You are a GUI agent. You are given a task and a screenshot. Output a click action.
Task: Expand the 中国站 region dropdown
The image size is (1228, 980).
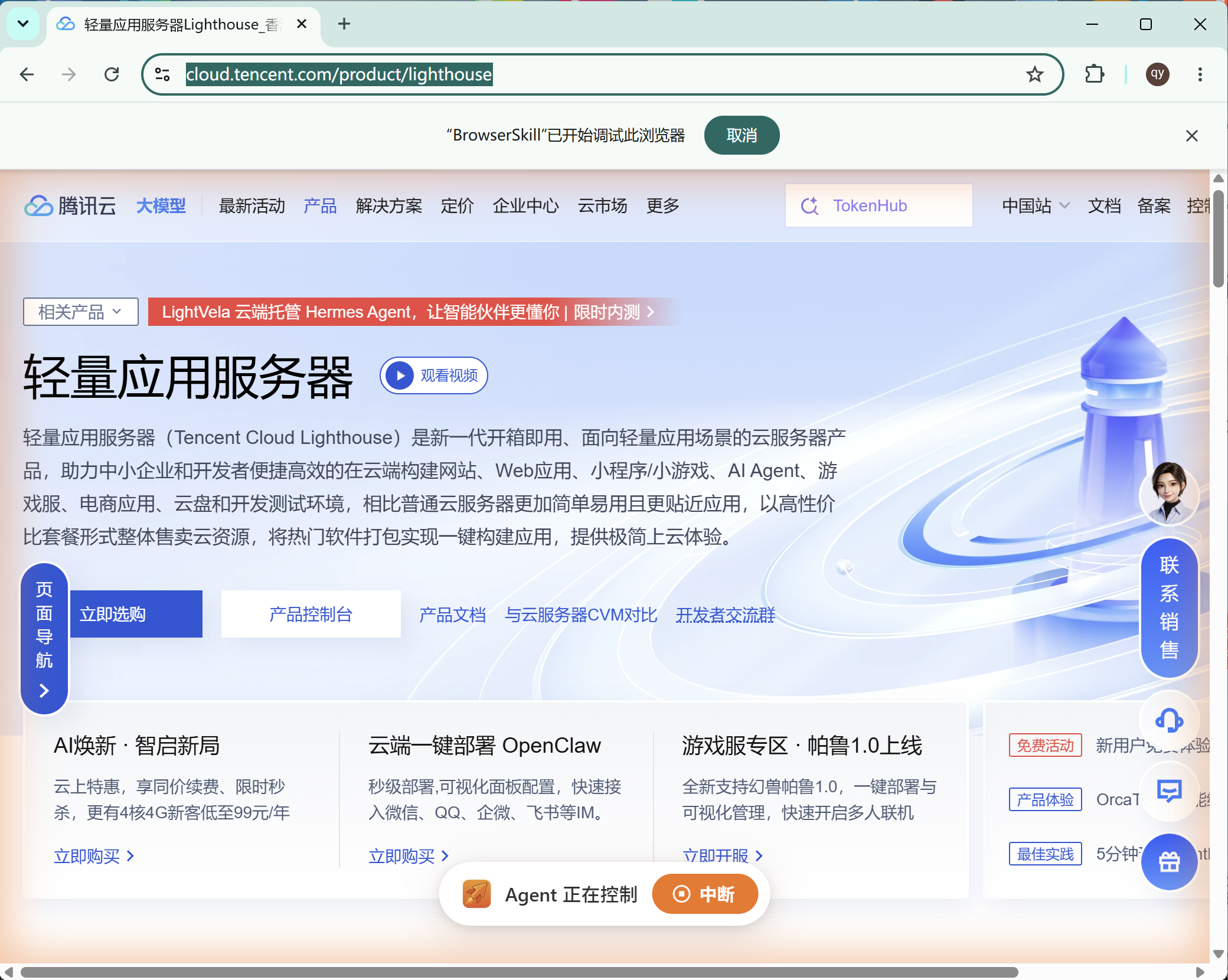click(1036, 205)
